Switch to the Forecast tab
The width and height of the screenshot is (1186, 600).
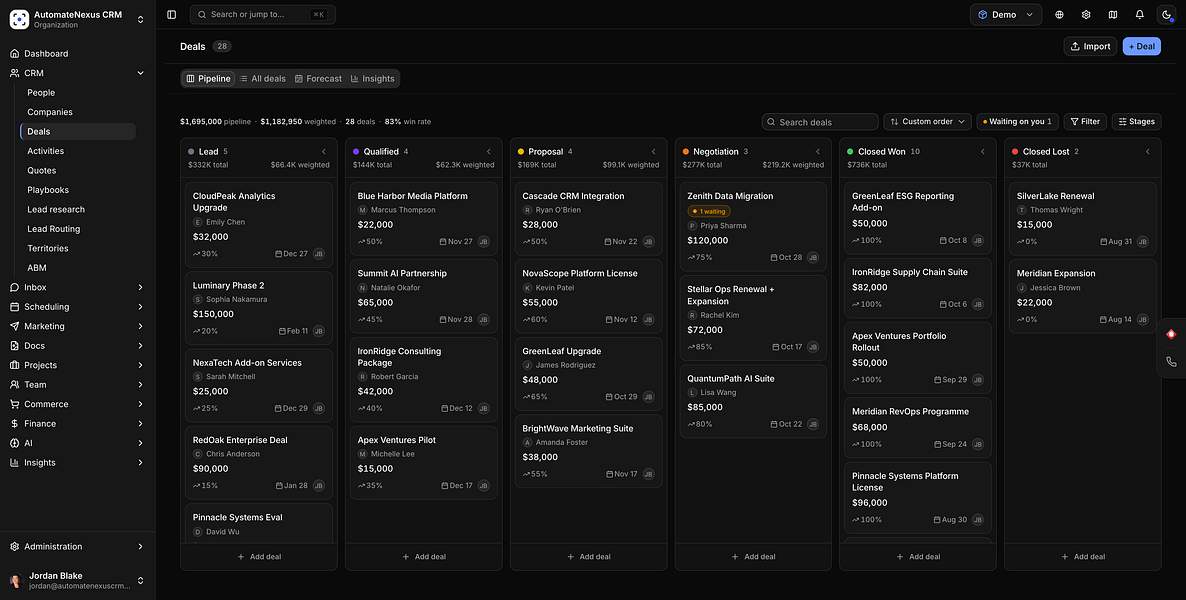click(x=318, y=79)
